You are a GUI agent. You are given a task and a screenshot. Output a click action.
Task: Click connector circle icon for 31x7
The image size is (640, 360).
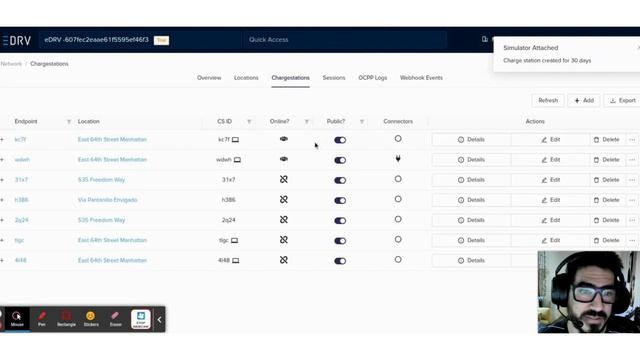[398, 179]
